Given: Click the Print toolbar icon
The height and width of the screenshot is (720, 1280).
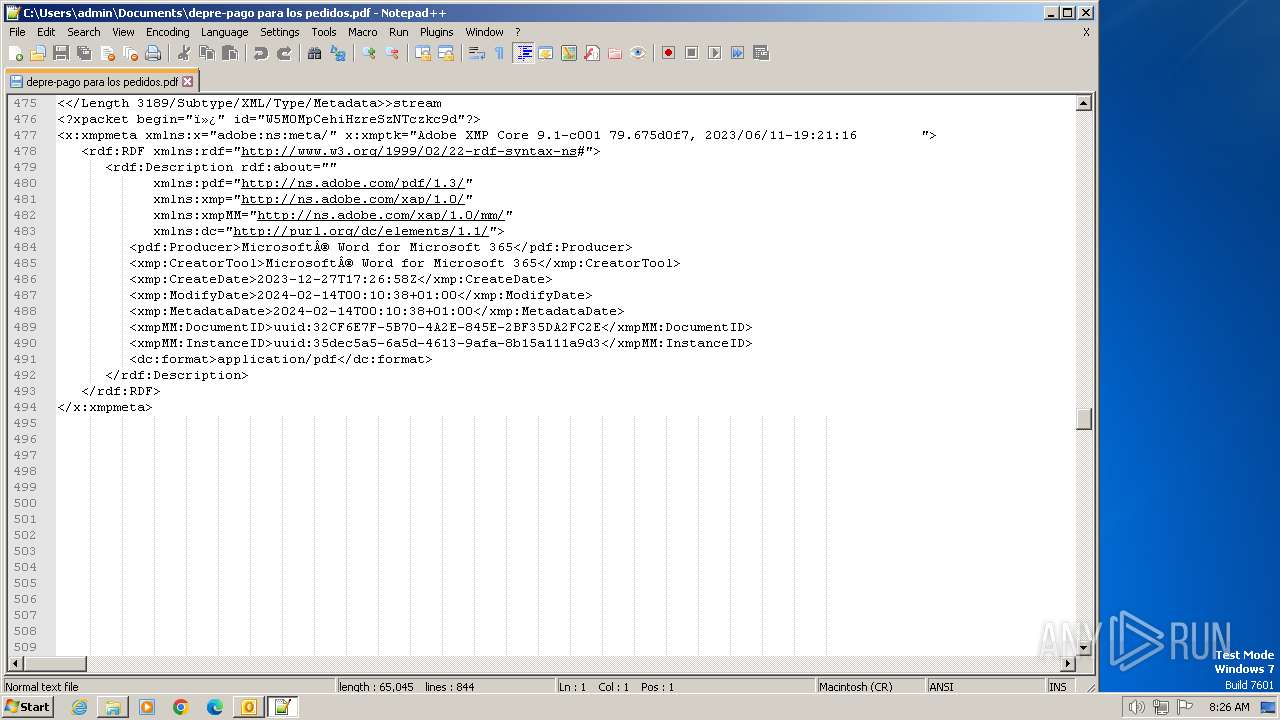Looking at the screenshot, I should pos(153,53).
